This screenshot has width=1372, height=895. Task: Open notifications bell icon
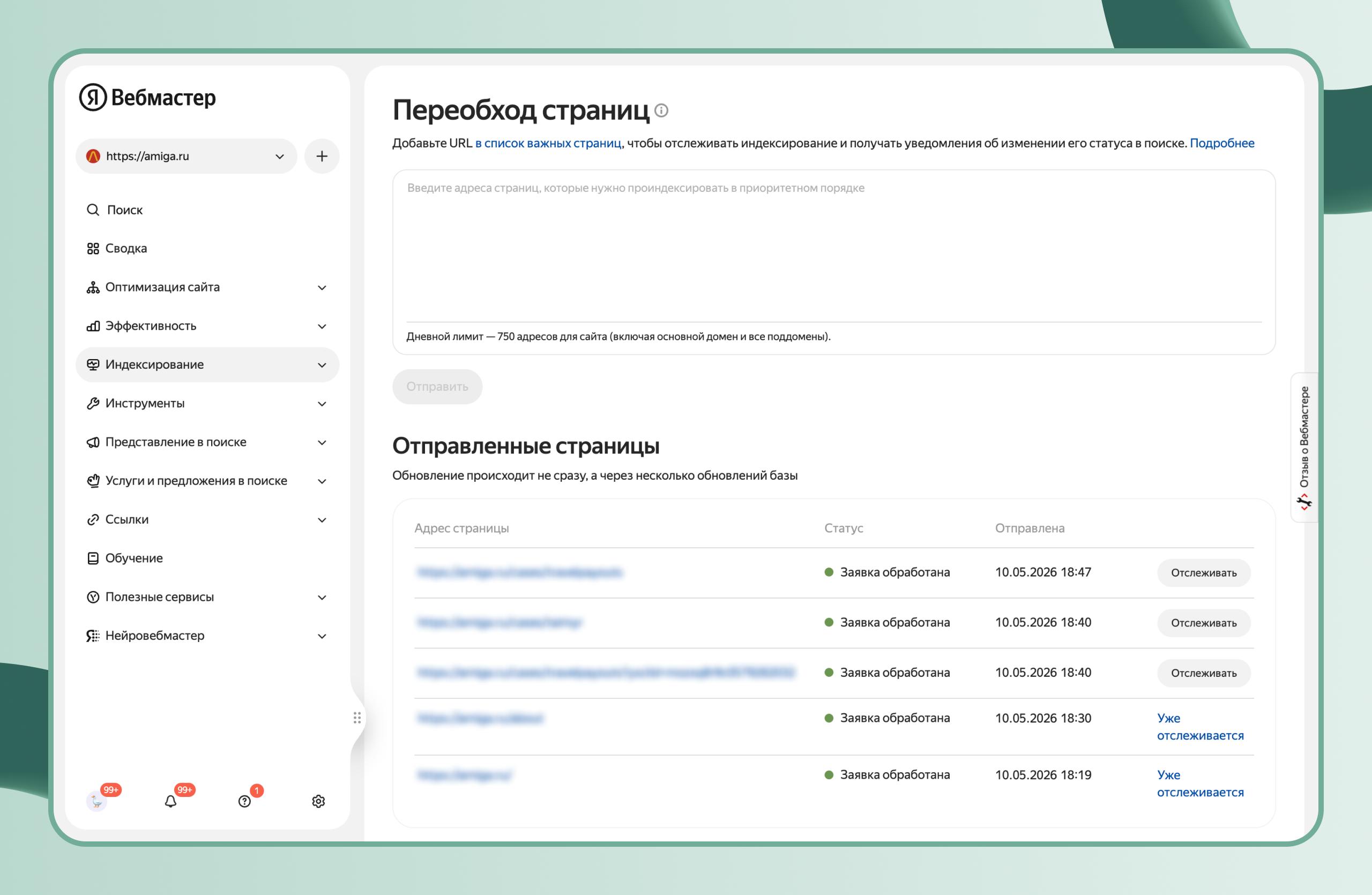coord(170,801)
